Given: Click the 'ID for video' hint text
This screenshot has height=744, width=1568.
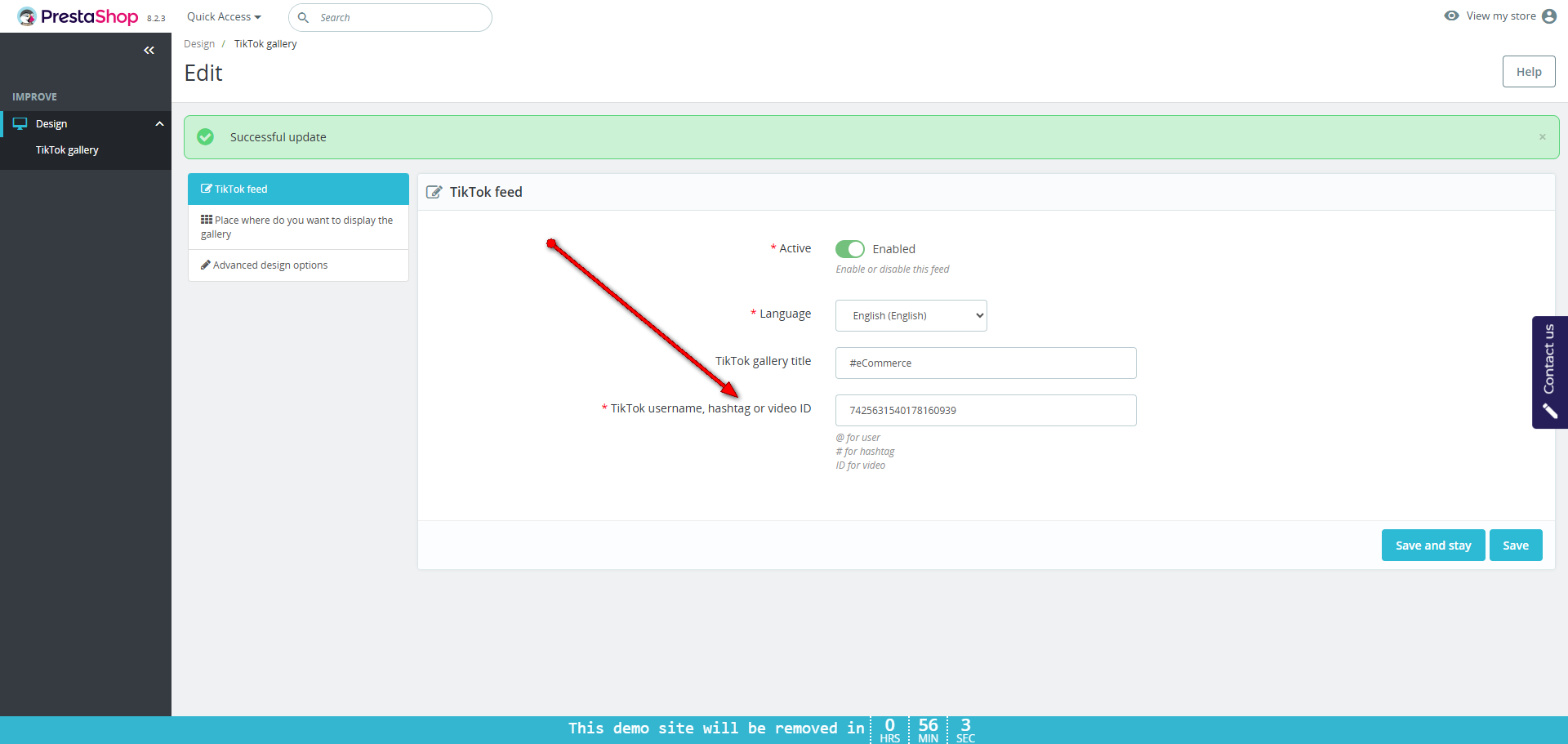Looking at the screenshot, I should 860,466.
